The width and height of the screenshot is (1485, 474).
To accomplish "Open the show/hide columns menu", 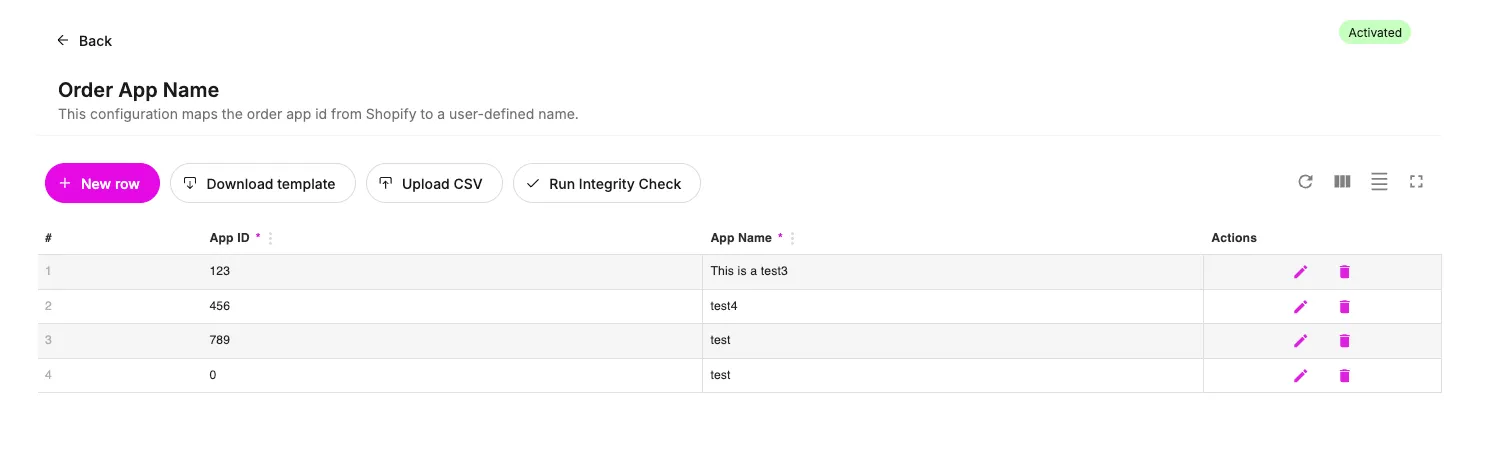I will point(1342,182).
